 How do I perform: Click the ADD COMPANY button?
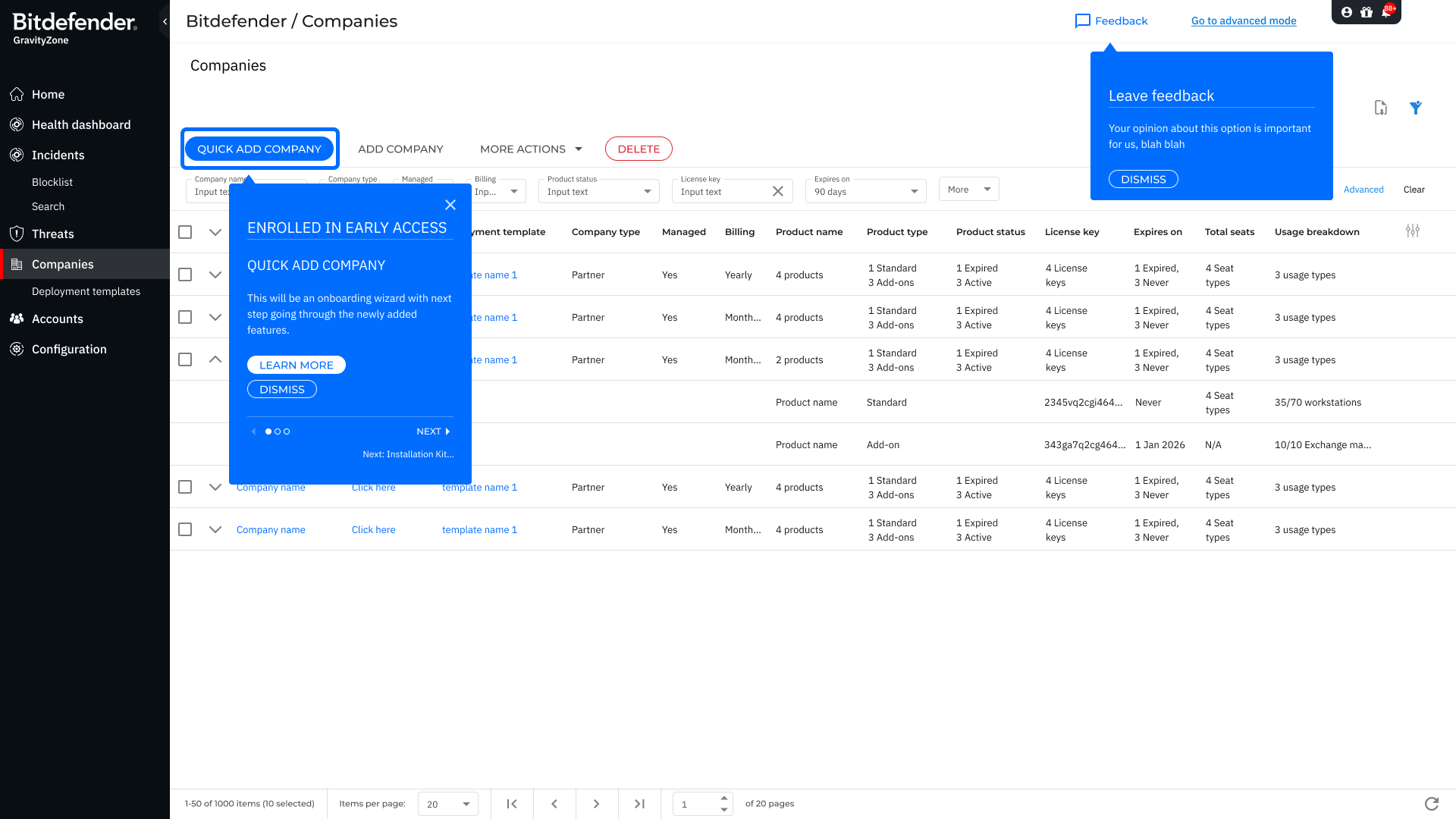400,149
